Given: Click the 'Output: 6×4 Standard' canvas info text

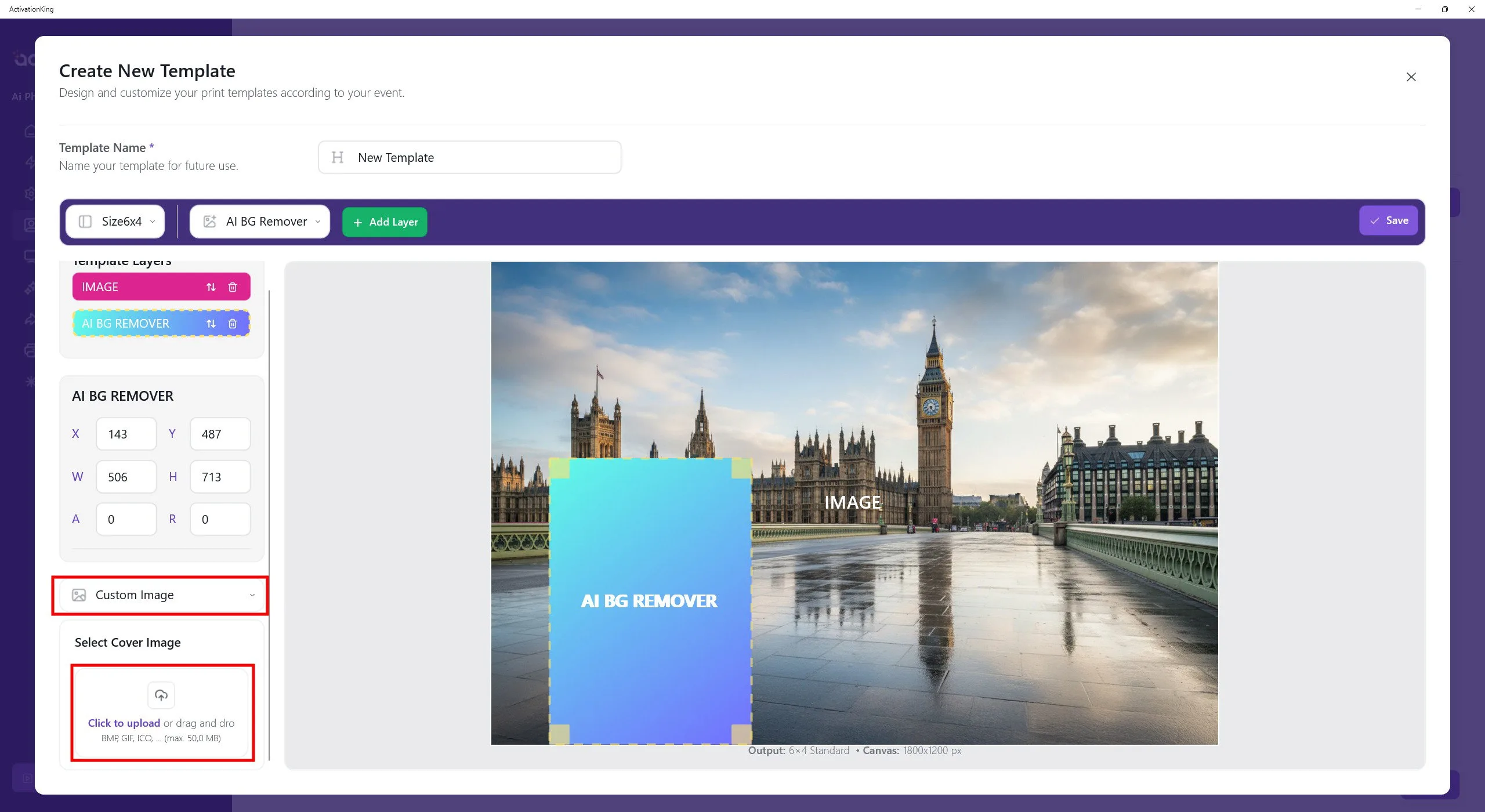Looking at the screenshot, I should tap(799, 751).
